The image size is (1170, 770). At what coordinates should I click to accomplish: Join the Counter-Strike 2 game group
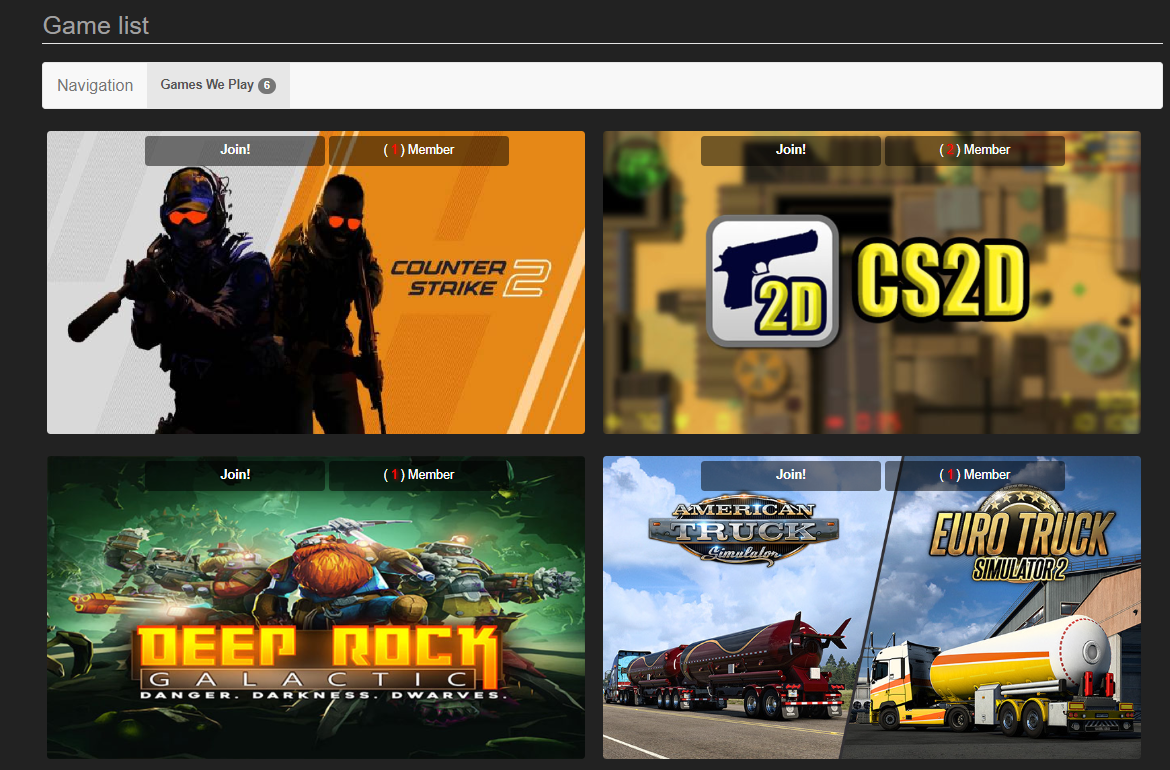[234, 149]
